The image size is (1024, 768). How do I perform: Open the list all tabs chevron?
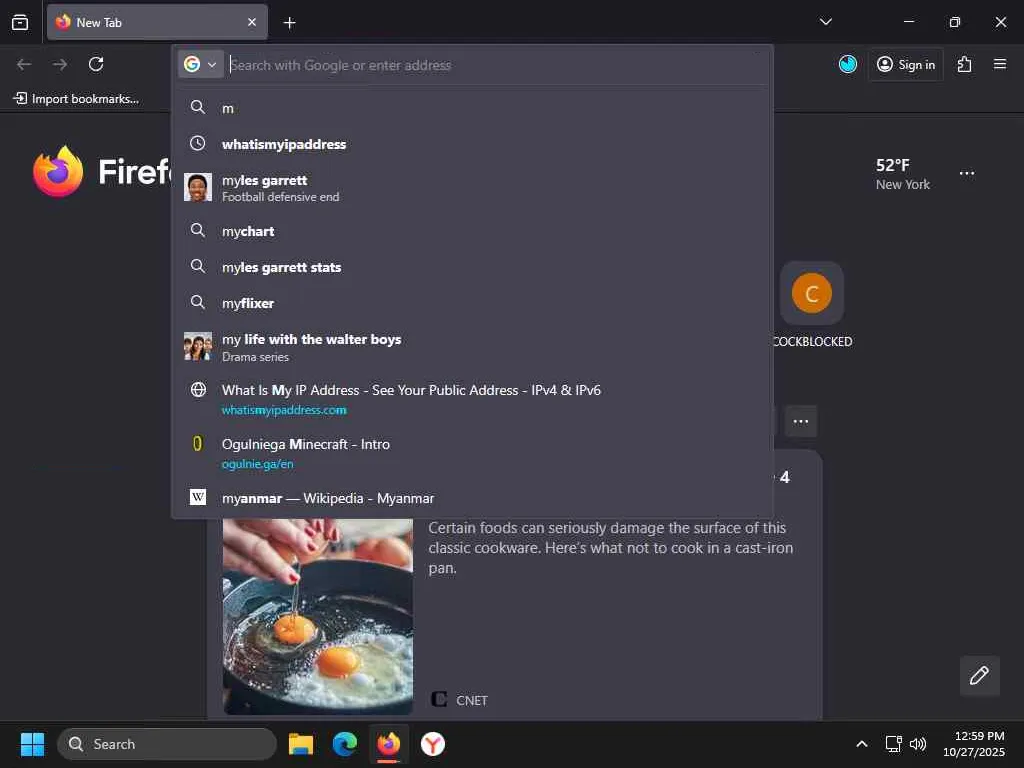click(x=825, y=22)
